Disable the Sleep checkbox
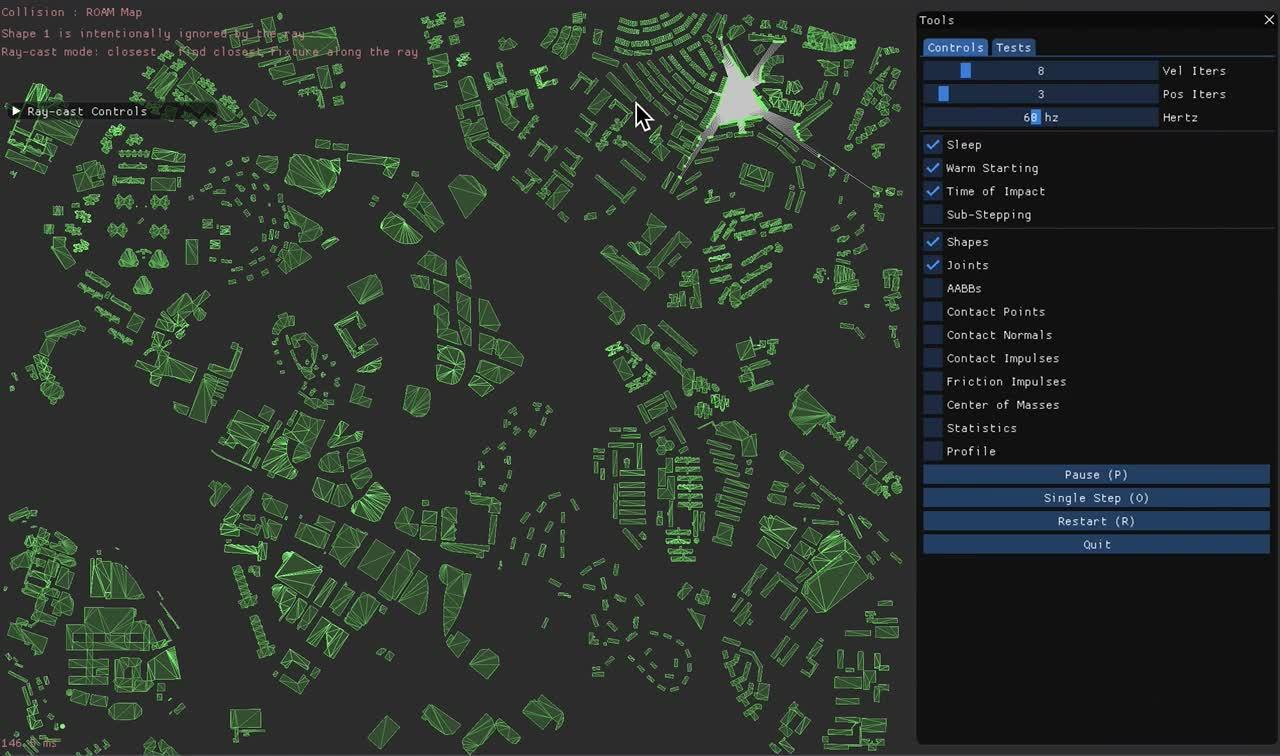The height and width of the screenshot is (756, 1280). [x=933, y=145]
